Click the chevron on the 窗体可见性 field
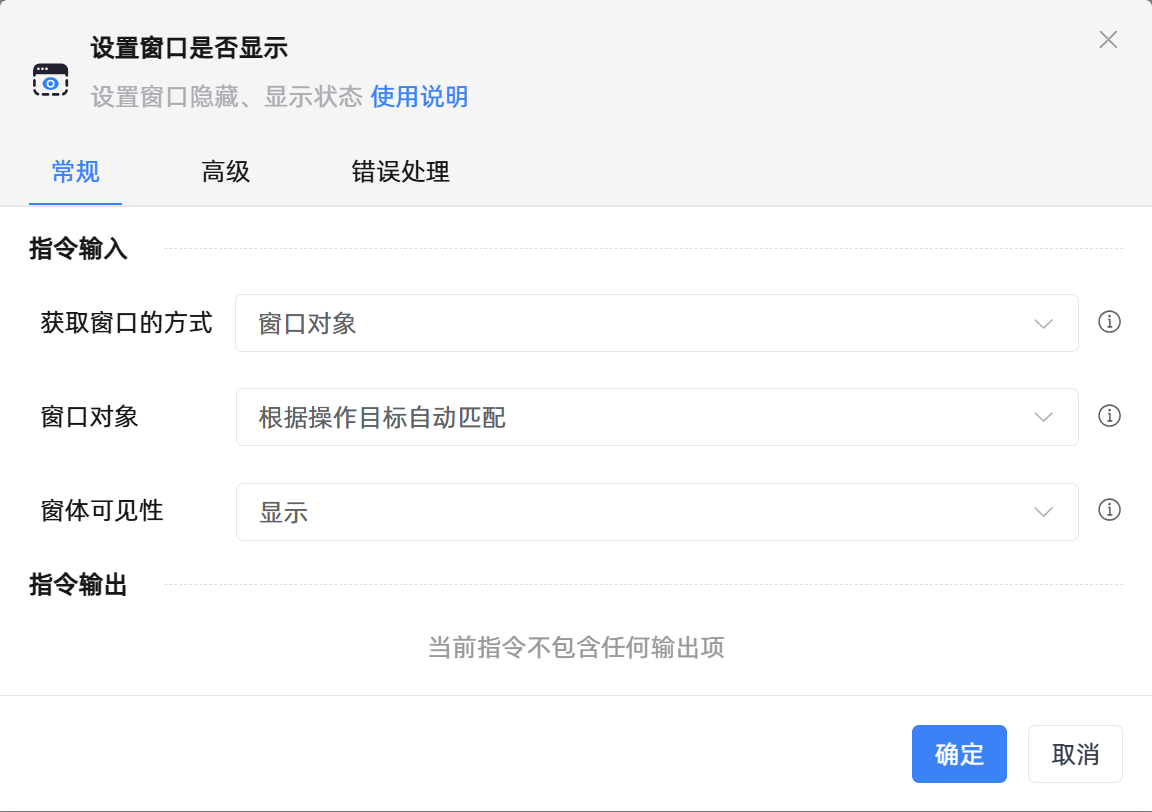 point(1043,511)
